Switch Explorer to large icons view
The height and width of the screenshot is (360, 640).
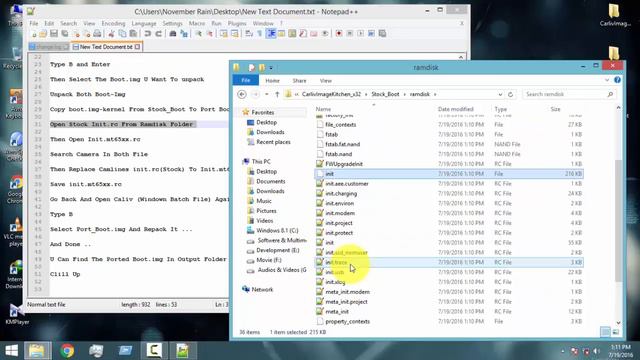616,332
